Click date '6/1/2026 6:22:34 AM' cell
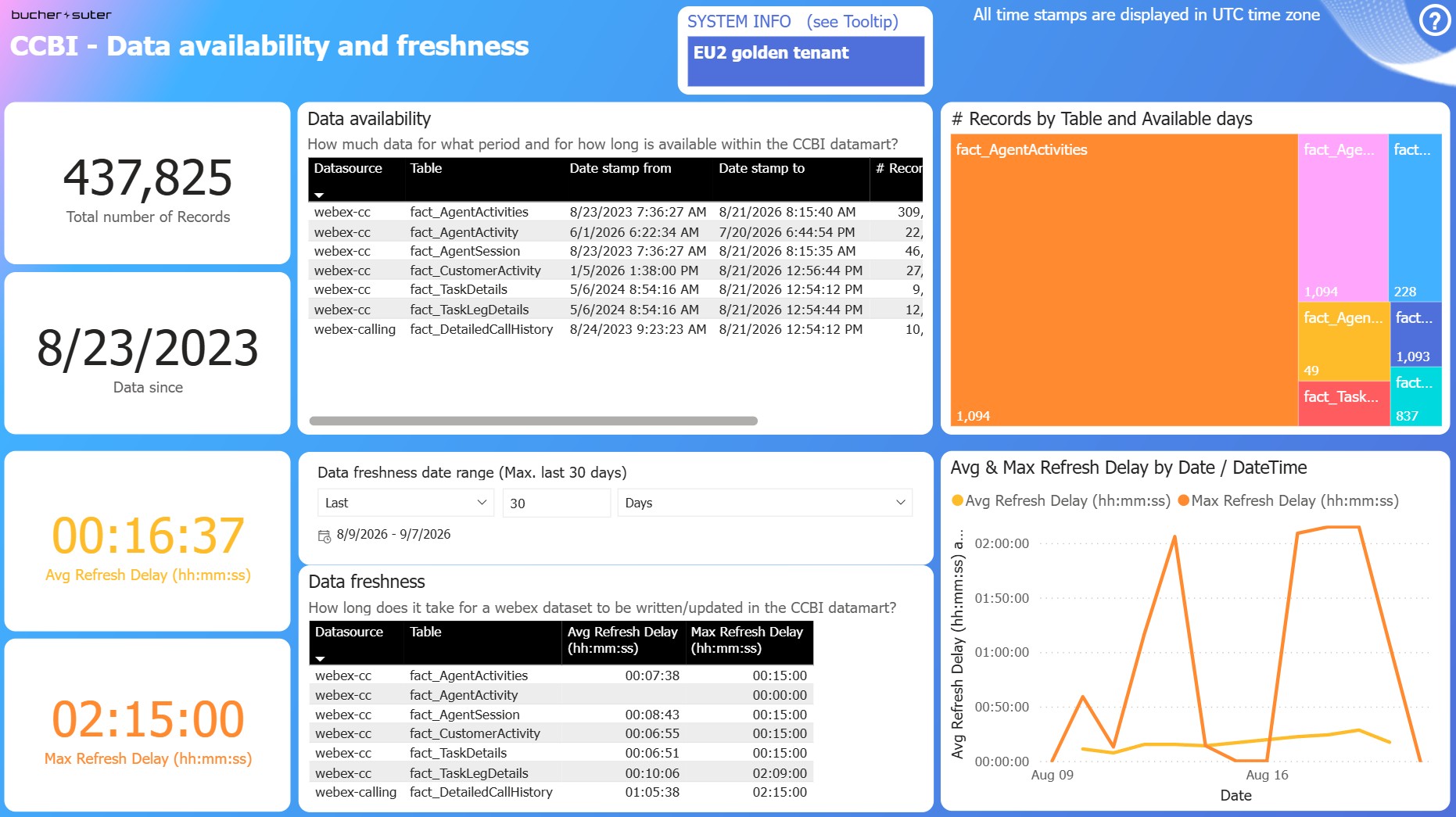Image resolution: width=1456 pixels, height=817 pixels. [x=634, y=232]
